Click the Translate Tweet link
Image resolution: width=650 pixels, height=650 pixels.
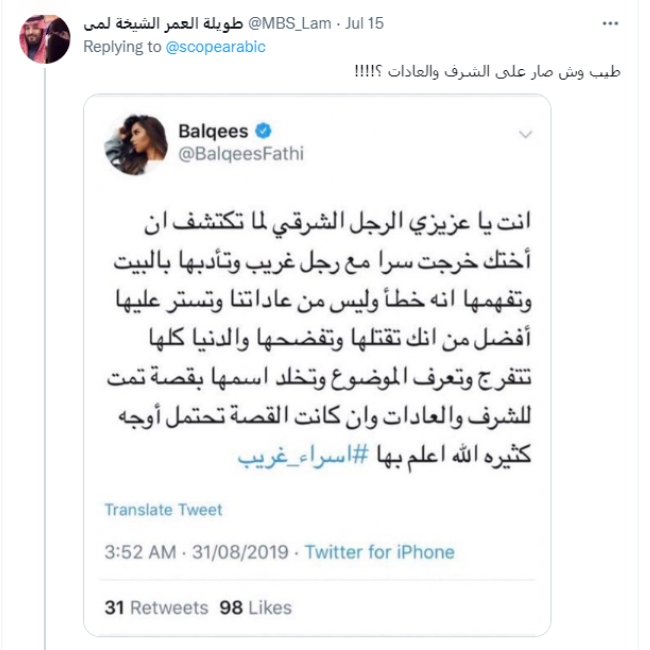pyautogui.click(x=163, y=510)
